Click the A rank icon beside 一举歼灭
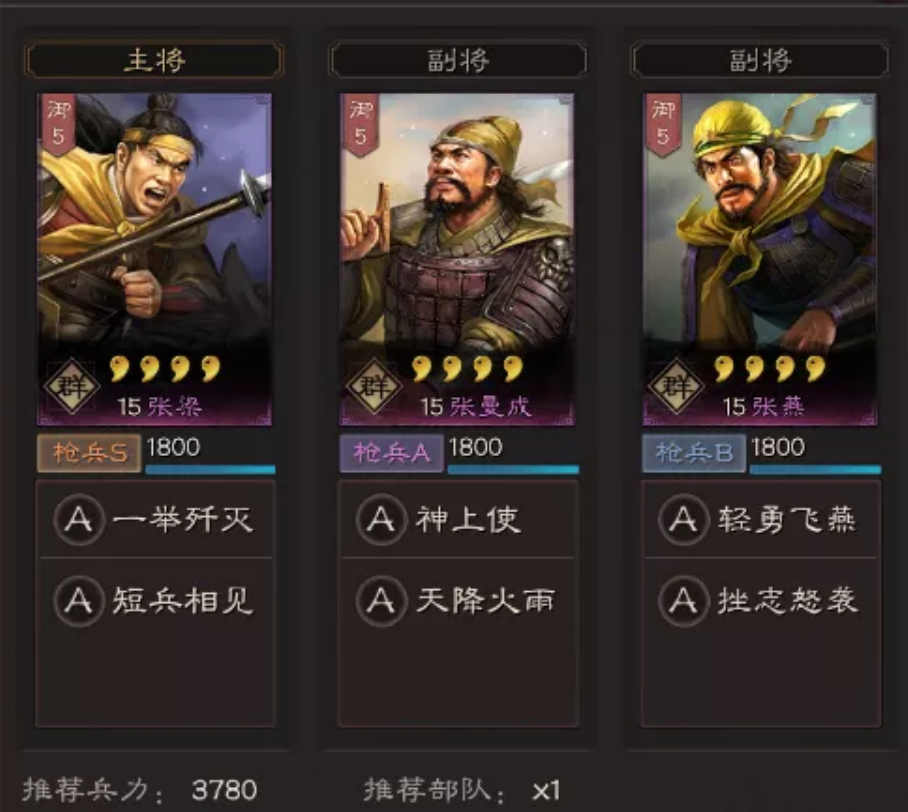This screenshot has height=812, width=908. click(x=79, y=520)
